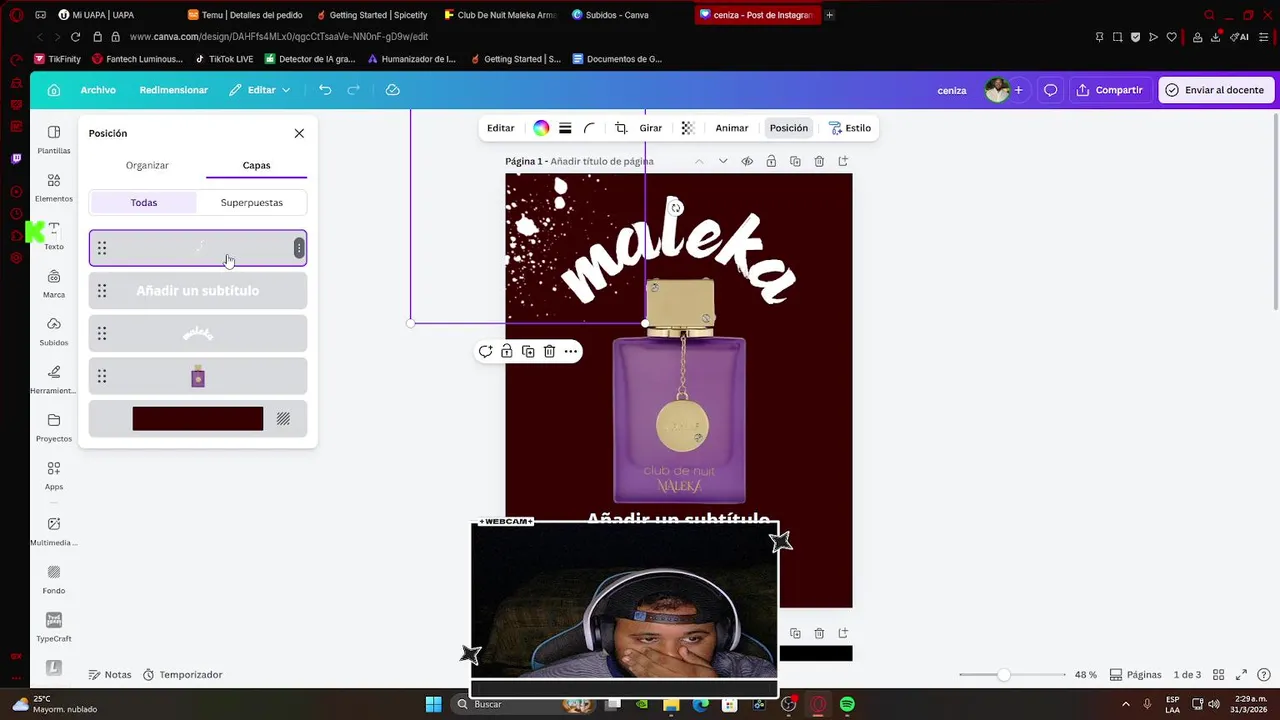Open the Redimensionar menu

174,90
